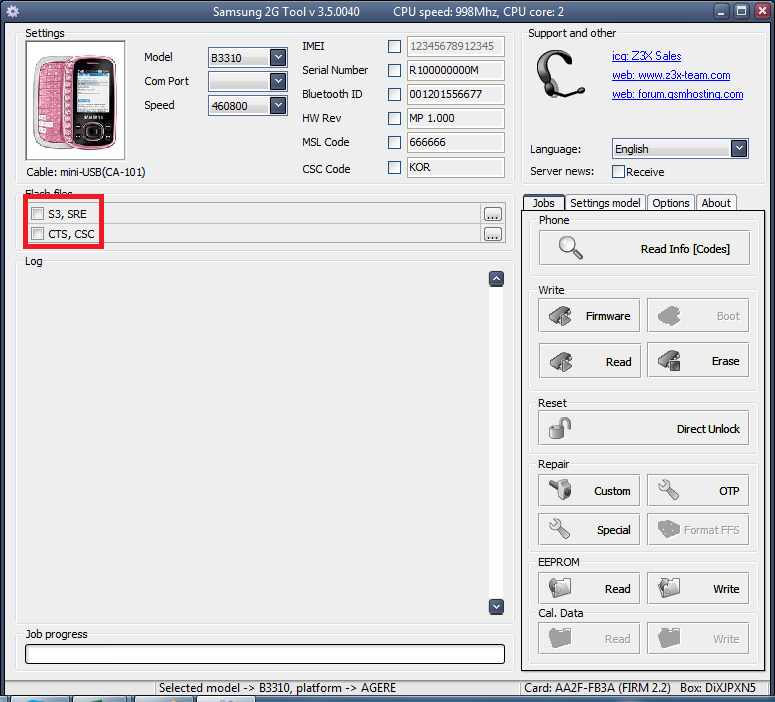
Task: Switch to the Settings model tab
Action: point(605,203)
